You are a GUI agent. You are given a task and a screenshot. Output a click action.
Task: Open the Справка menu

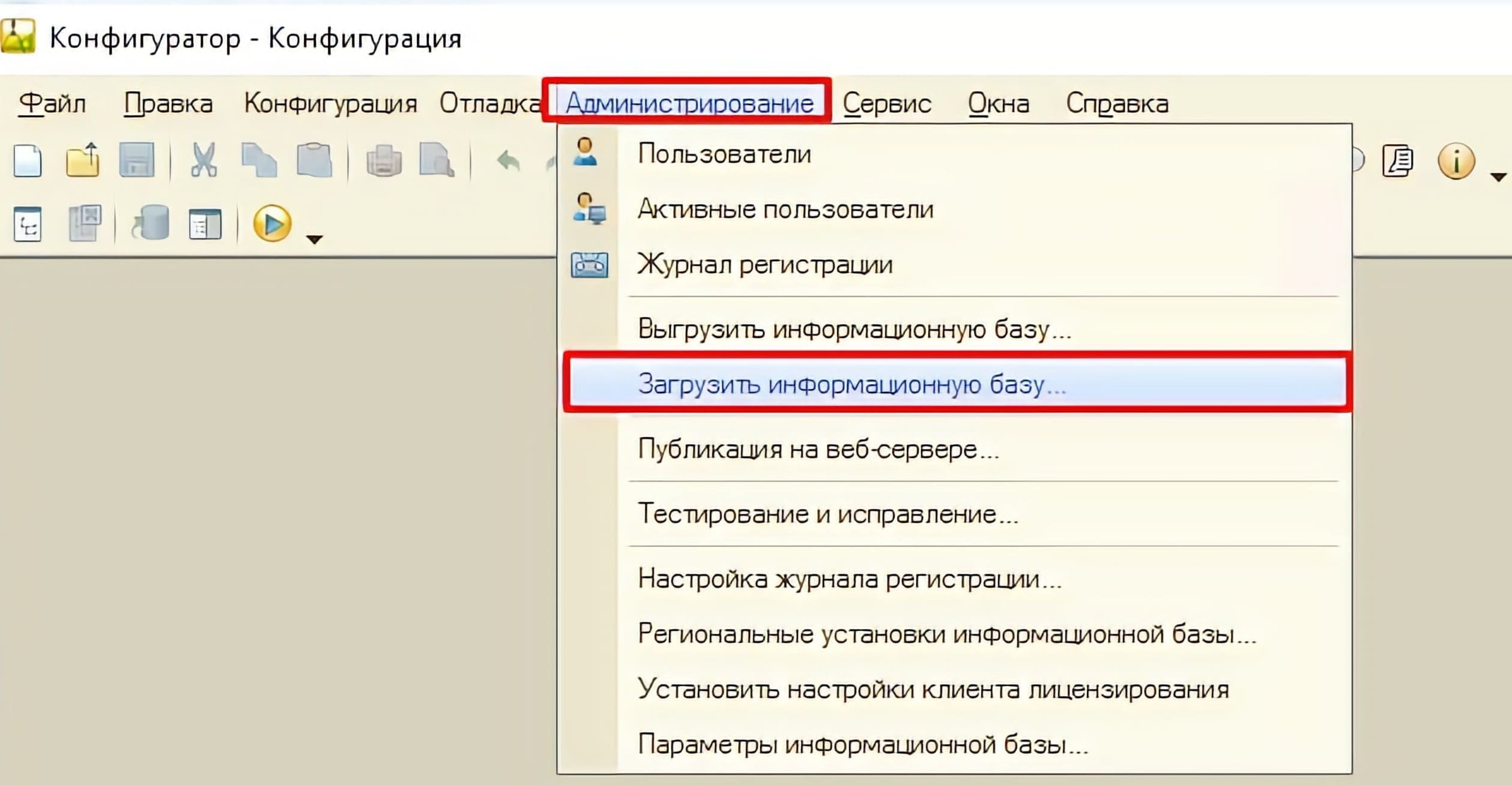(x=1117, y=104)
